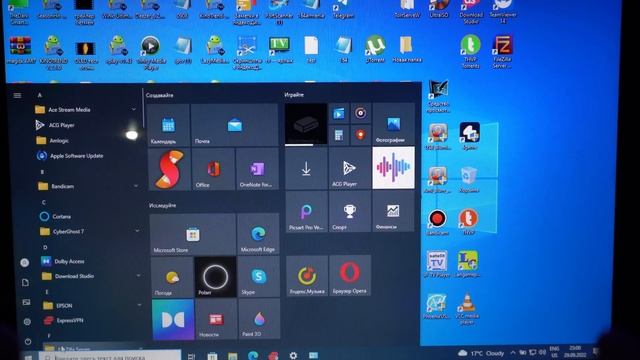Select the VLC media player desktop icon
This screenshot has width=640, height=360.
pos(467,308)
